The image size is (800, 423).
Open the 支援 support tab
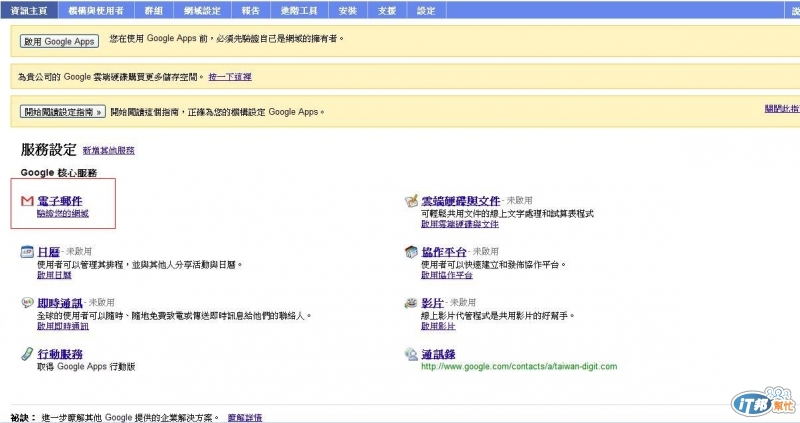[x=387, y=10]
